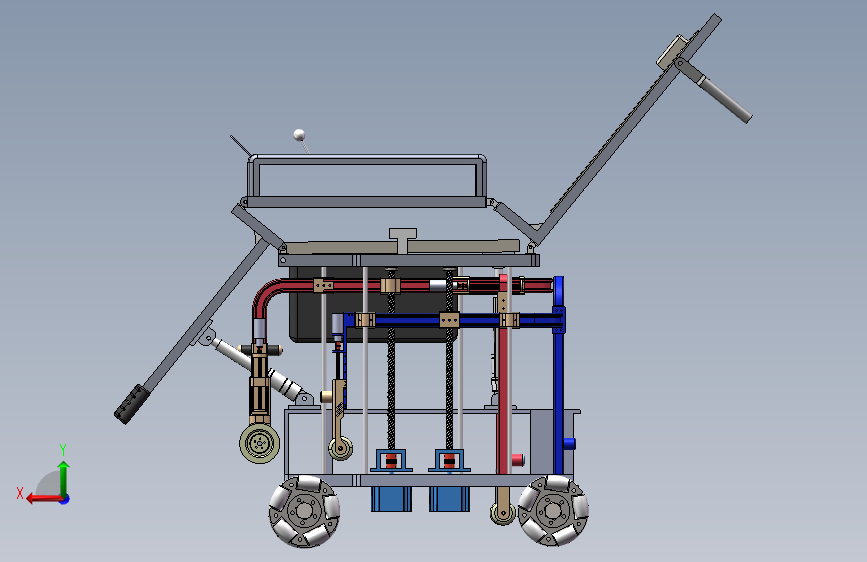Select the white ball knob above the frame

tap(299, 134)
